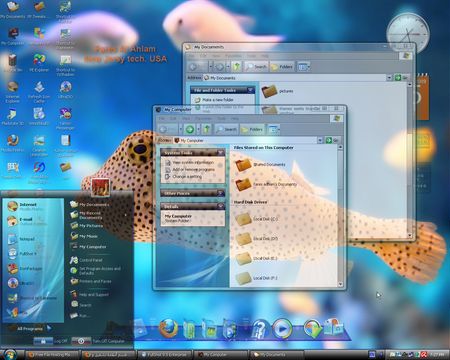Click the Up icon in My Documents toolbar

tap(237, 67)
